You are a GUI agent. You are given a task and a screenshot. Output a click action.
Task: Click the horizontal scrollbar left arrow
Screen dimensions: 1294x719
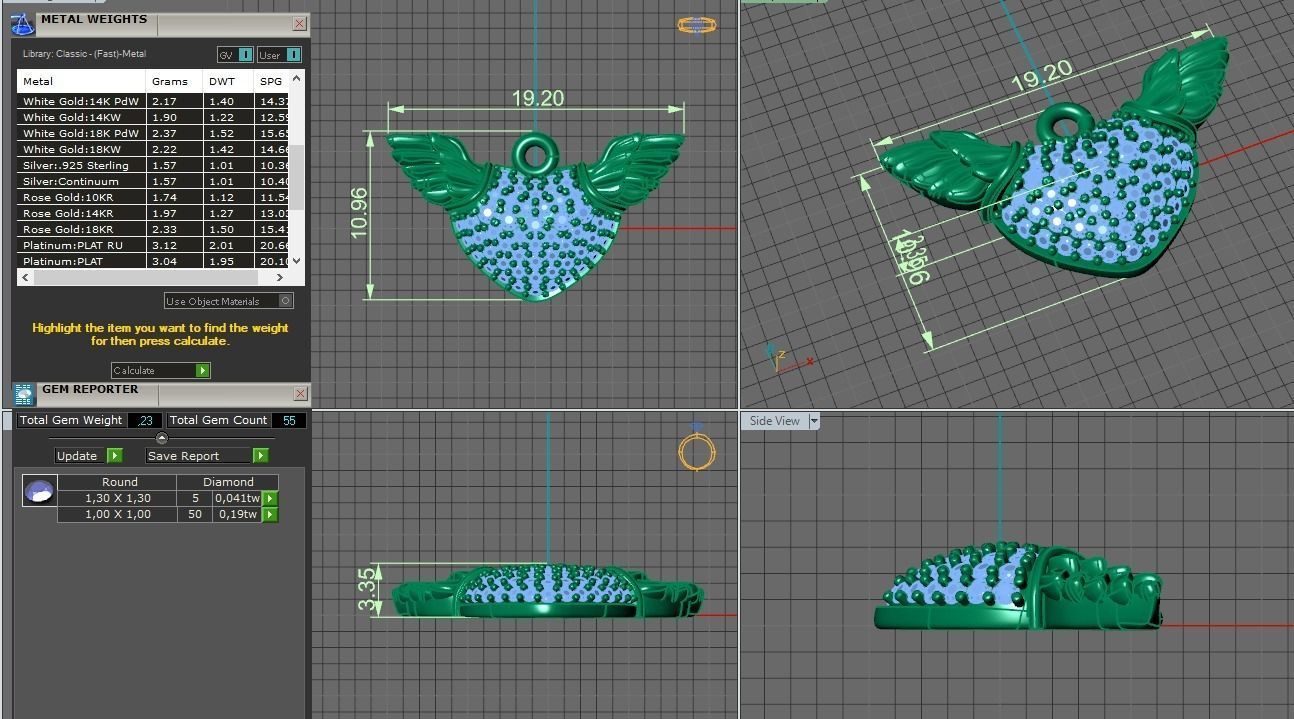coord(23,277)
